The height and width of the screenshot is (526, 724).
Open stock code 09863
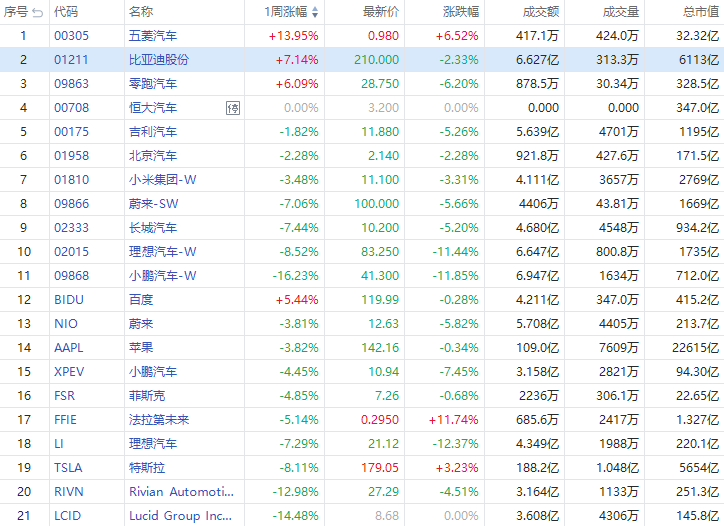(70, 84)
